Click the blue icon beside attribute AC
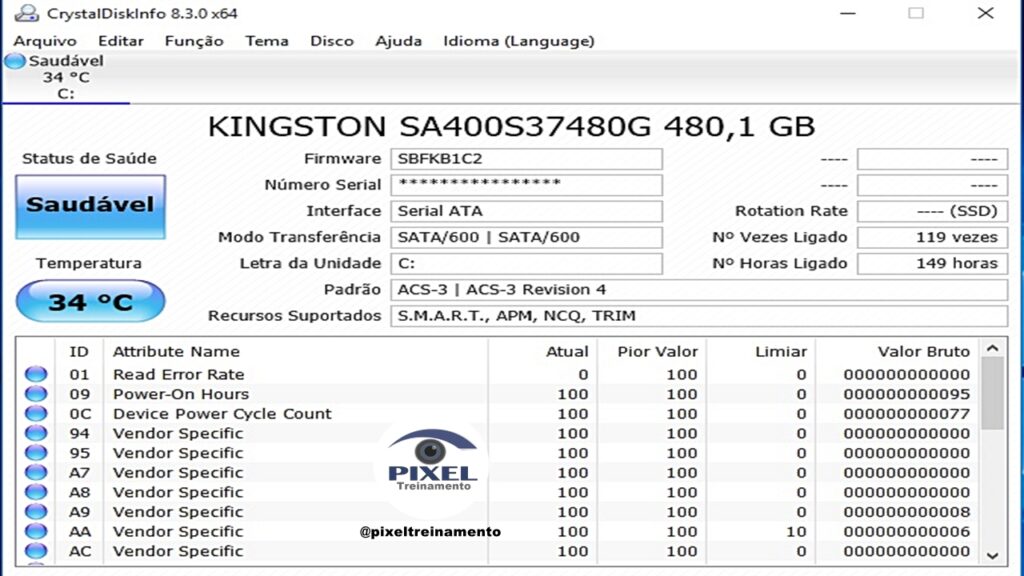The image size is (1024, 576). 35,551
